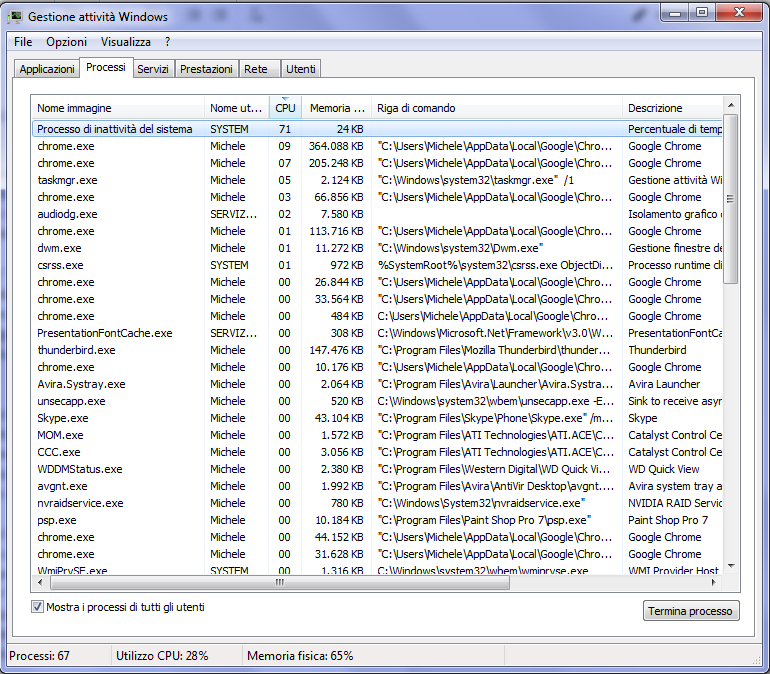Click vertical scrollbar down arrow

tap(731, 566)
